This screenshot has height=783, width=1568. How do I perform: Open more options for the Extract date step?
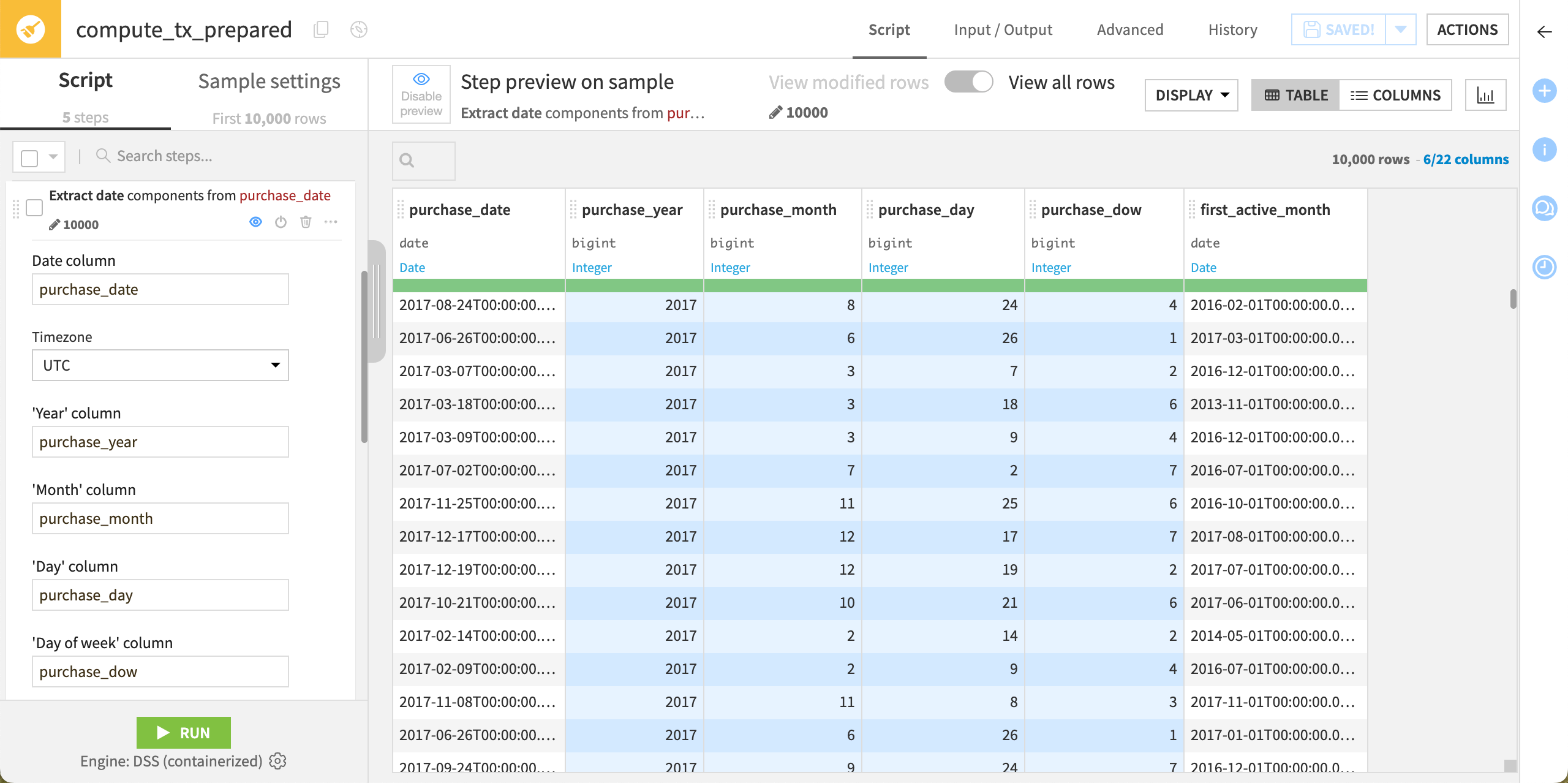(331, 222)
